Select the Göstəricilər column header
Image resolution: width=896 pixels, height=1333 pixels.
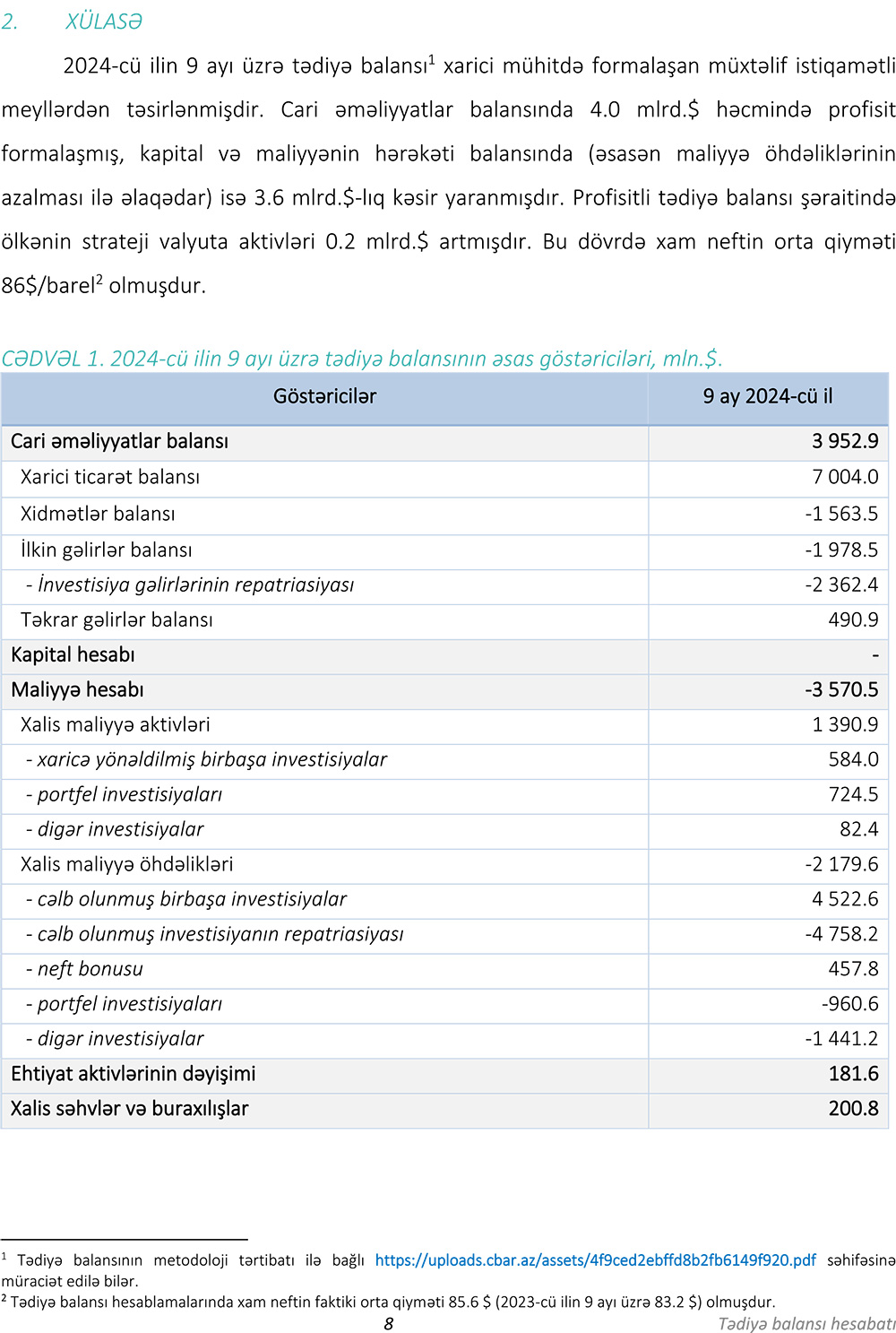[324, 396]
